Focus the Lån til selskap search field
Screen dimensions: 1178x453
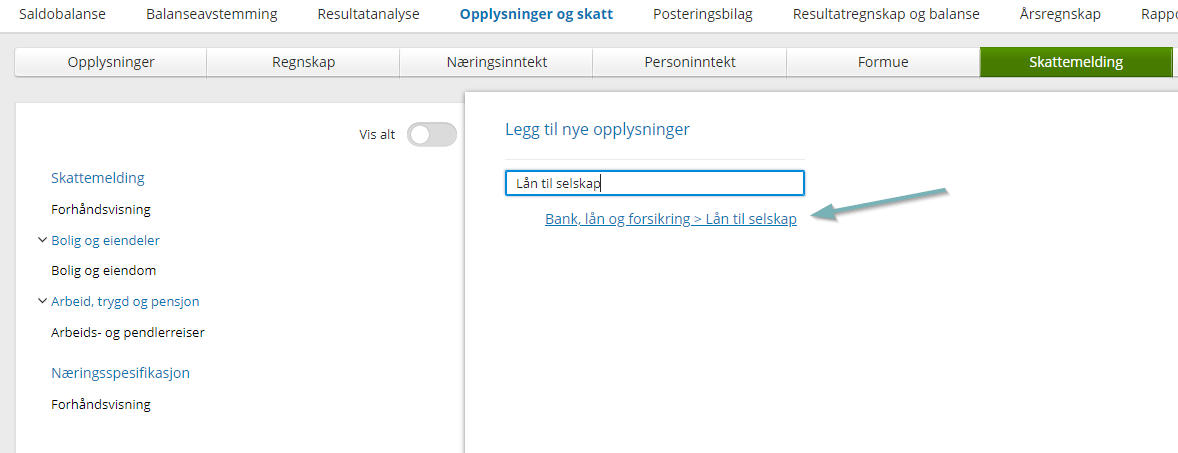(x=654, y=183)
